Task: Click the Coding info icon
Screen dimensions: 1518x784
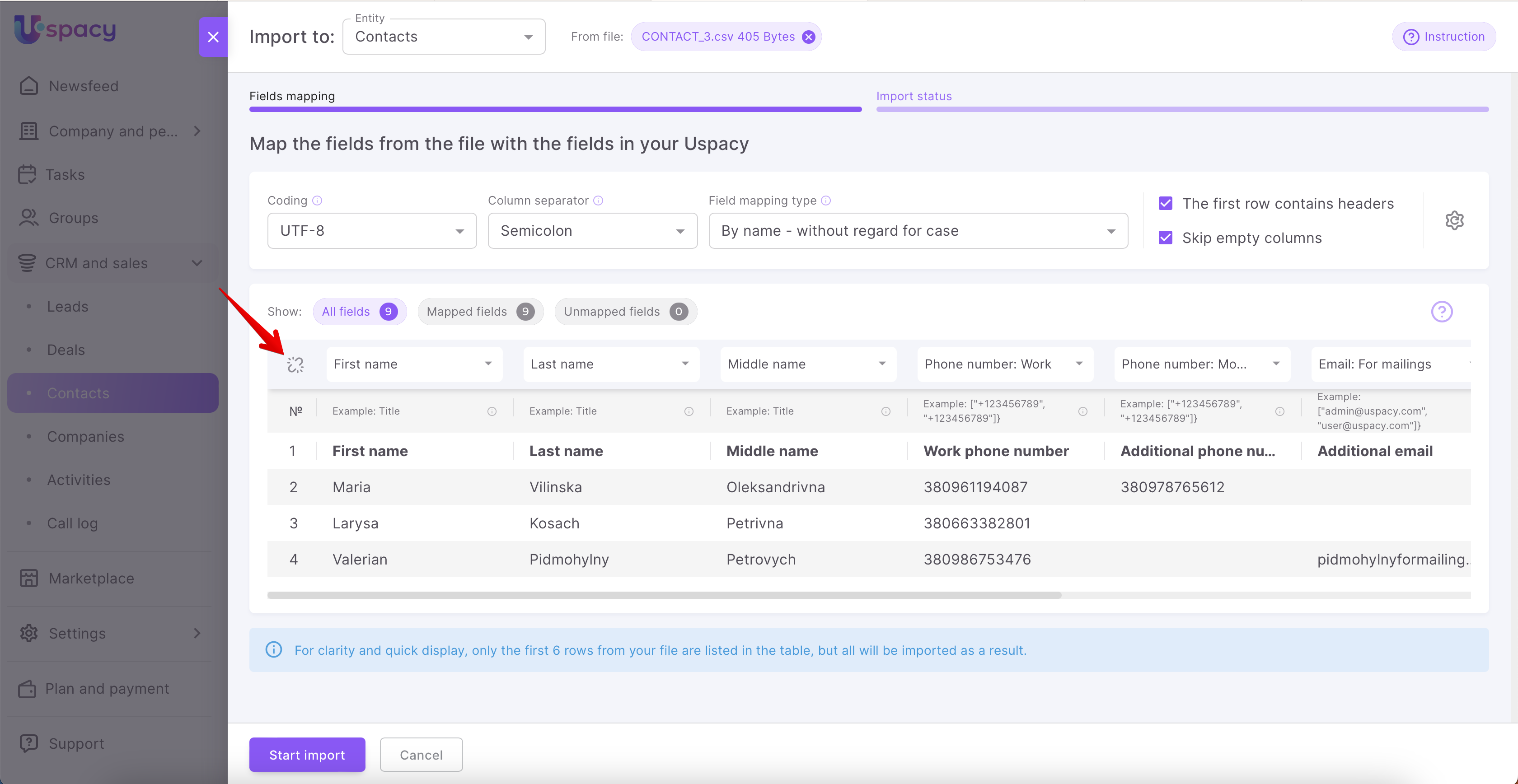Action: tap(317, 201)
